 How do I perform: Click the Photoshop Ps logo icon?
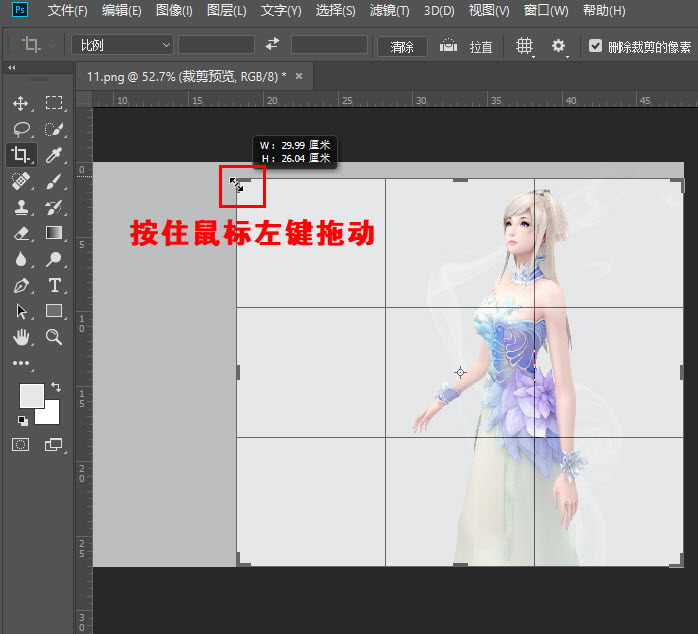(x=20, y=10)
